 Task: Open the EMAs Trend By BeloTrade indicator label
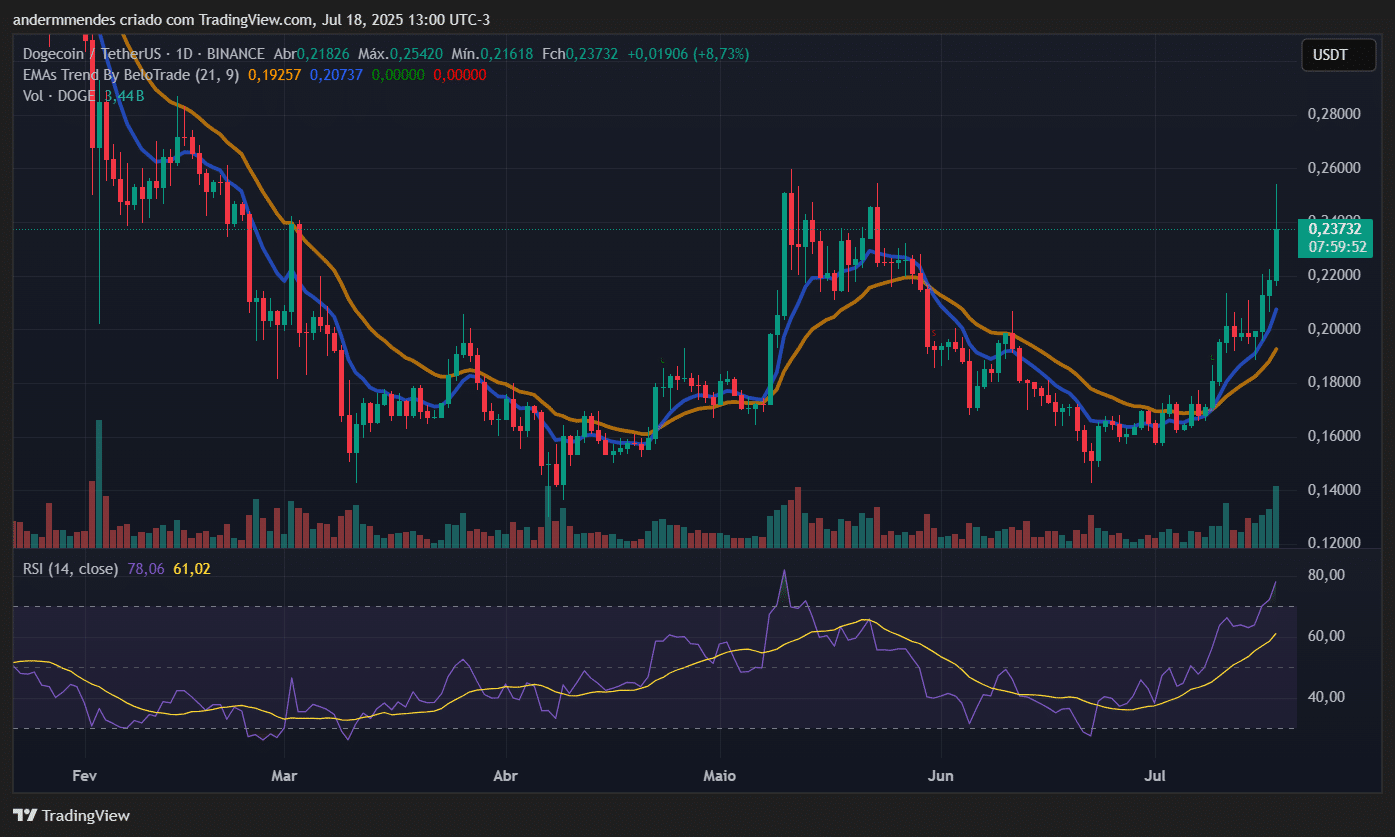(131, 75)
